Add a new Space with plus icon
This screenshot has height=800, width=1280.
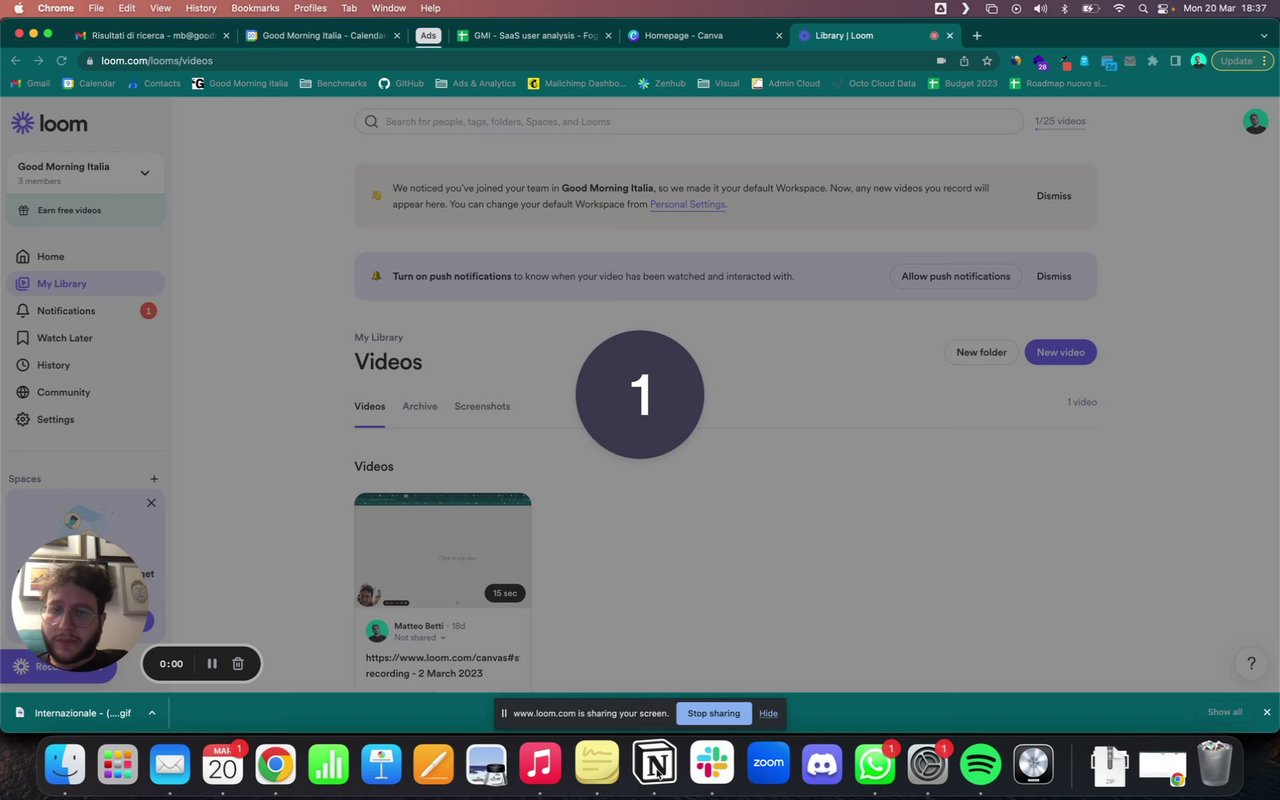point(154,479)
